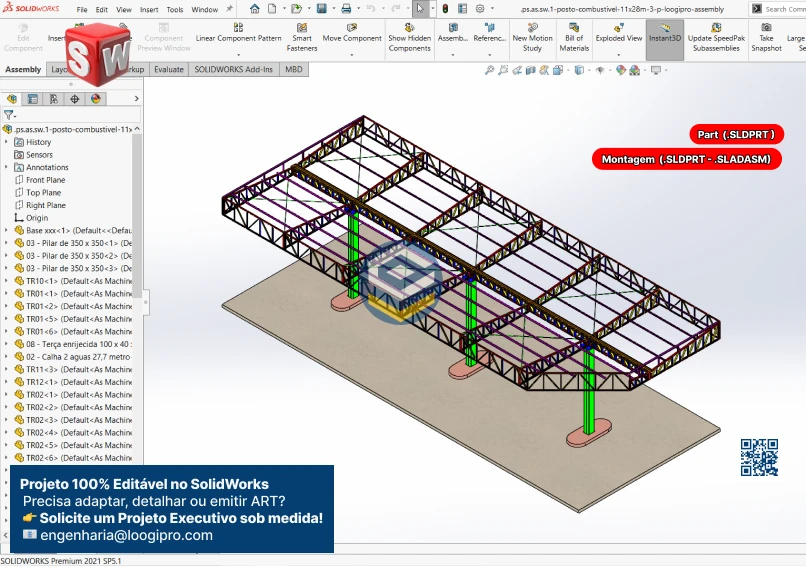This screenshot has width=806, height=568.
Task: Open the DisplayManager tab icon
Action: (96, 99)
